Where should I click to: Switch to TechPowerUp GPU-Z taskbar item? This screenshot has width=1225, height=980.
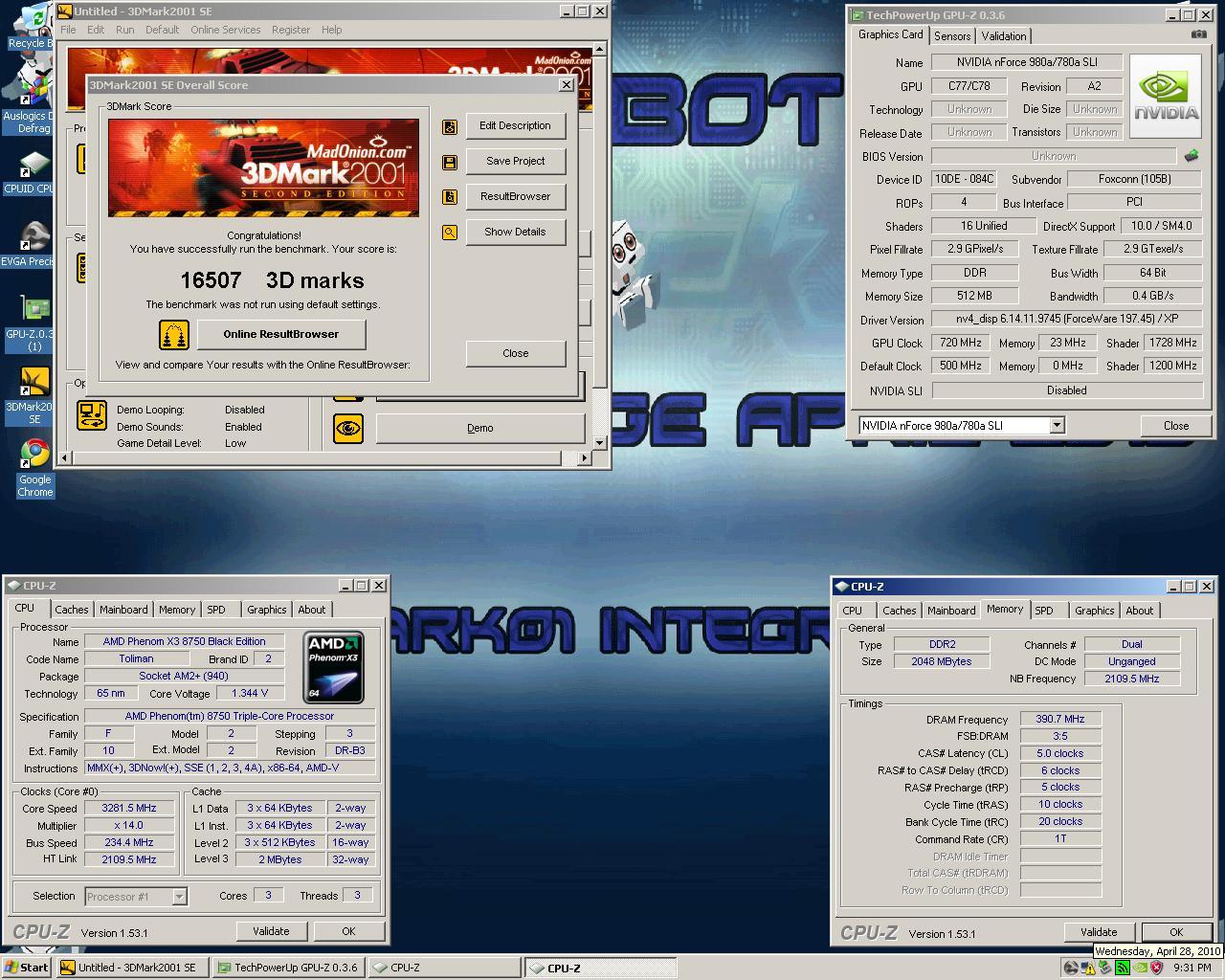[288, 968]
